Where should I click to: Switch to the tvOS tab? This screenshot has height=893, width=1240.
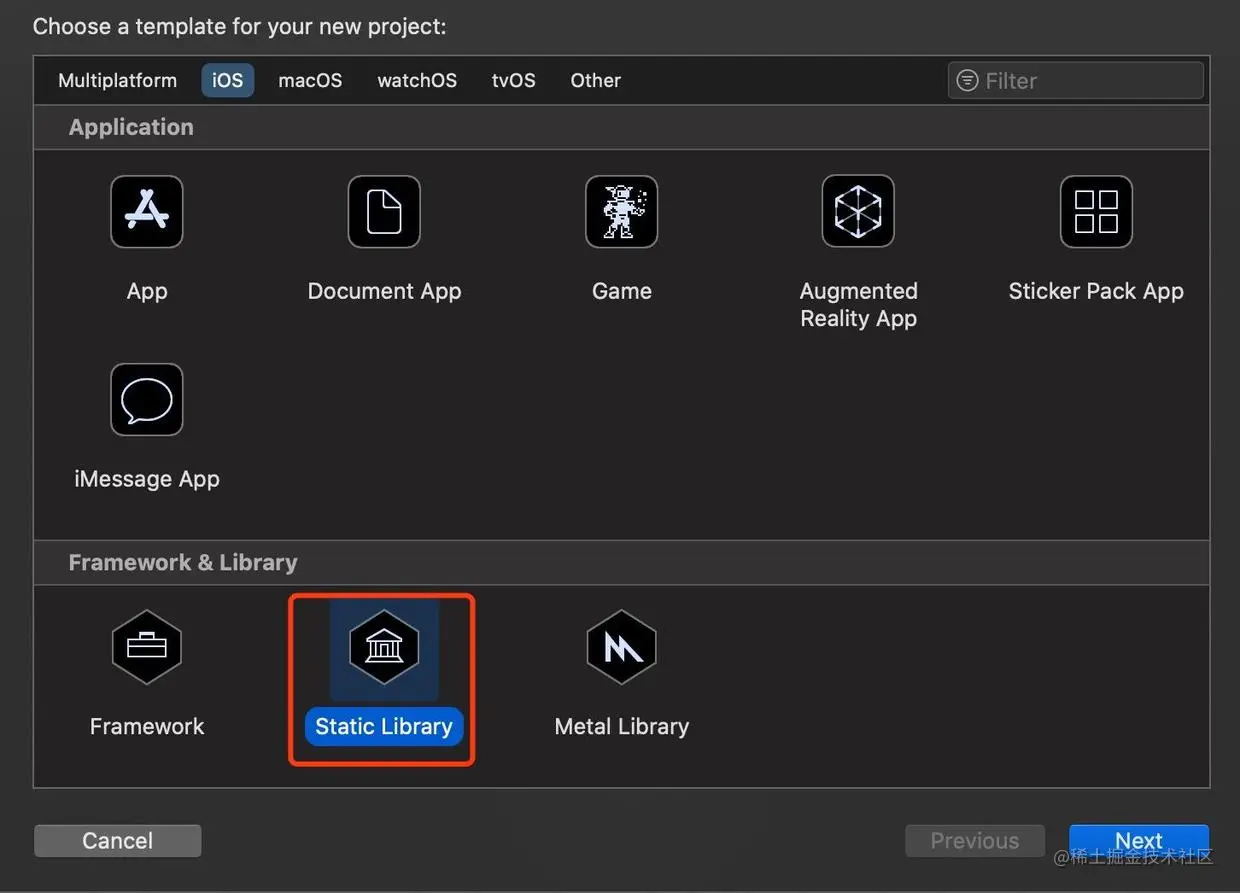[514, 81]
